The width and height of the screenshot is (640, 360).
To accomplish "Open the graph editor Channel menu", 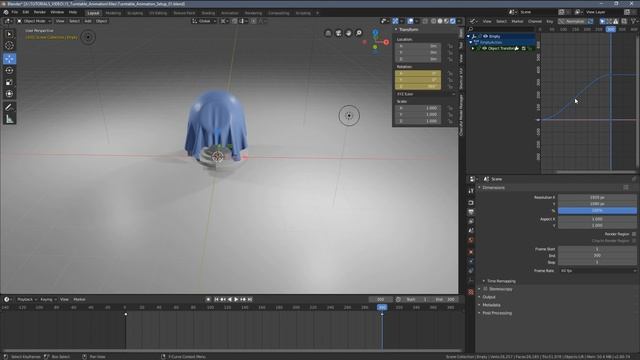I will [535, 21].
